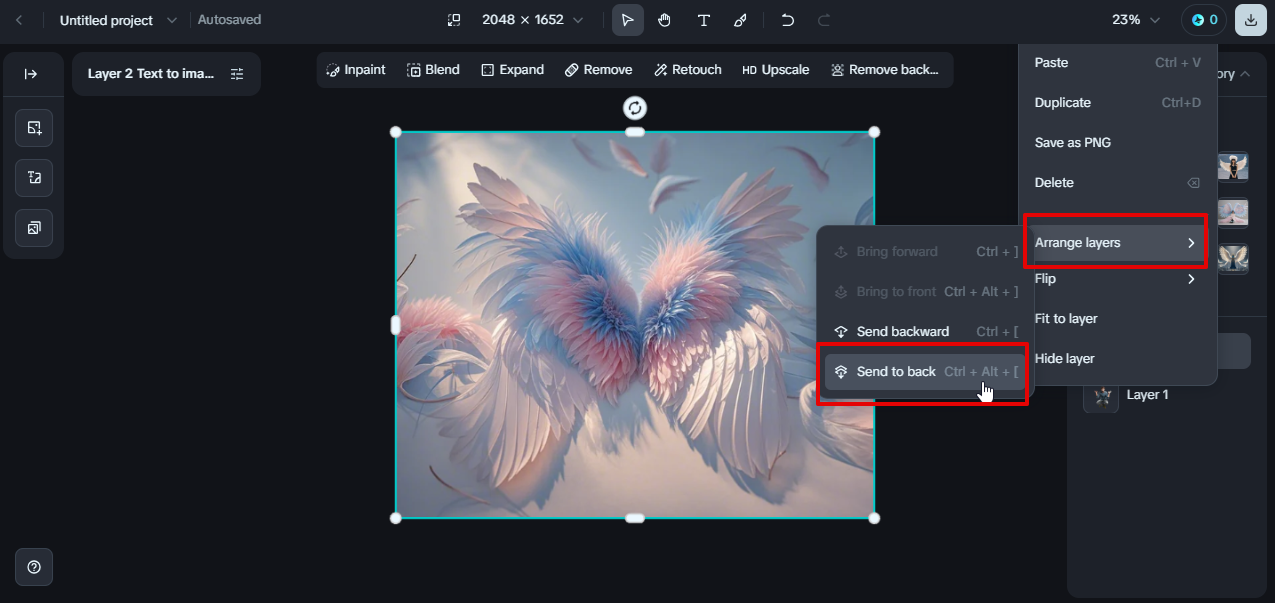Click the top-left corner handle of image
This screenshot has height=603, width=1280.
point(396,132)
